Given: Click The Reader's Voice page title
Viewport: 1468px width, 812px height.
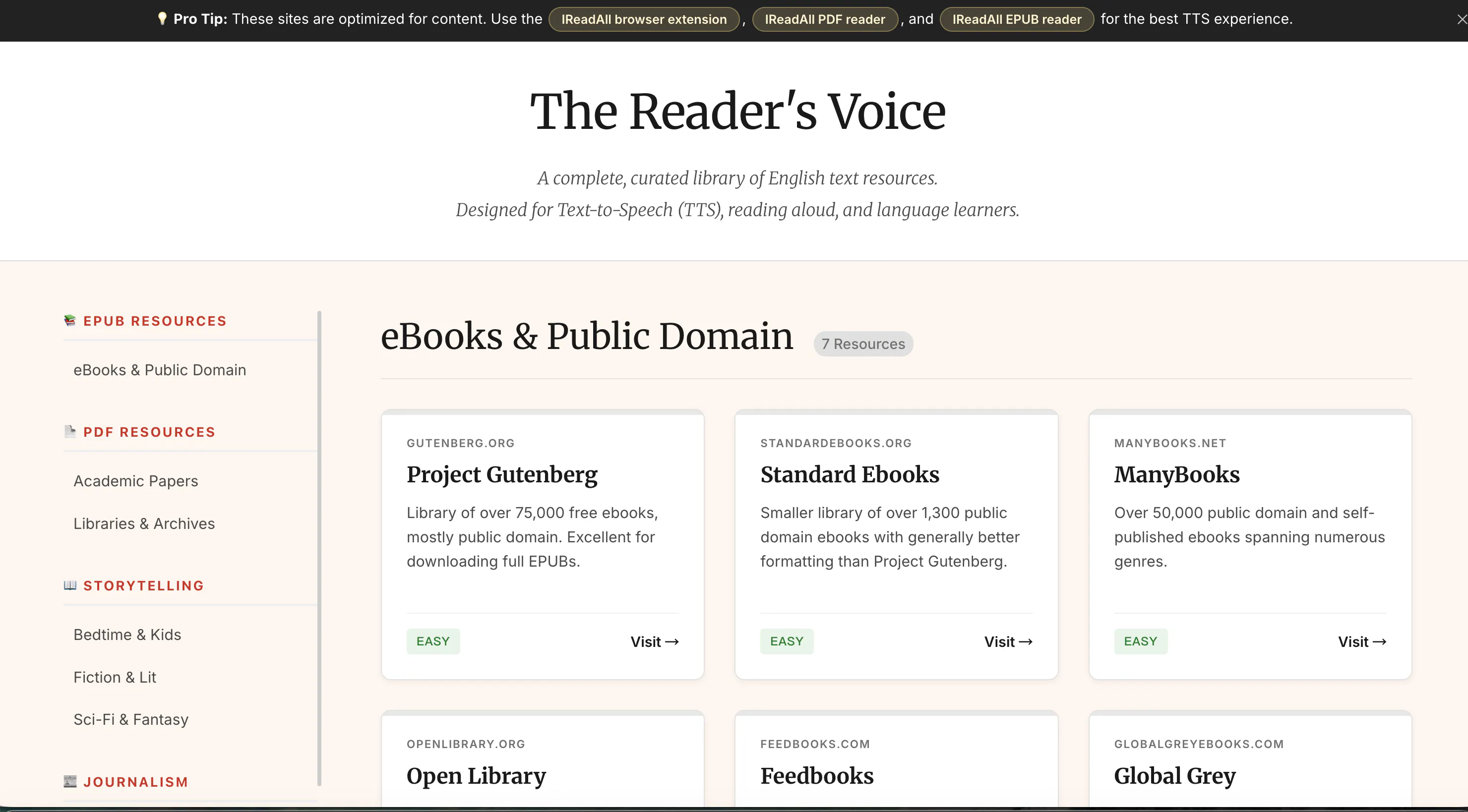Looking at the screenshot, I should tap(737, 112).
